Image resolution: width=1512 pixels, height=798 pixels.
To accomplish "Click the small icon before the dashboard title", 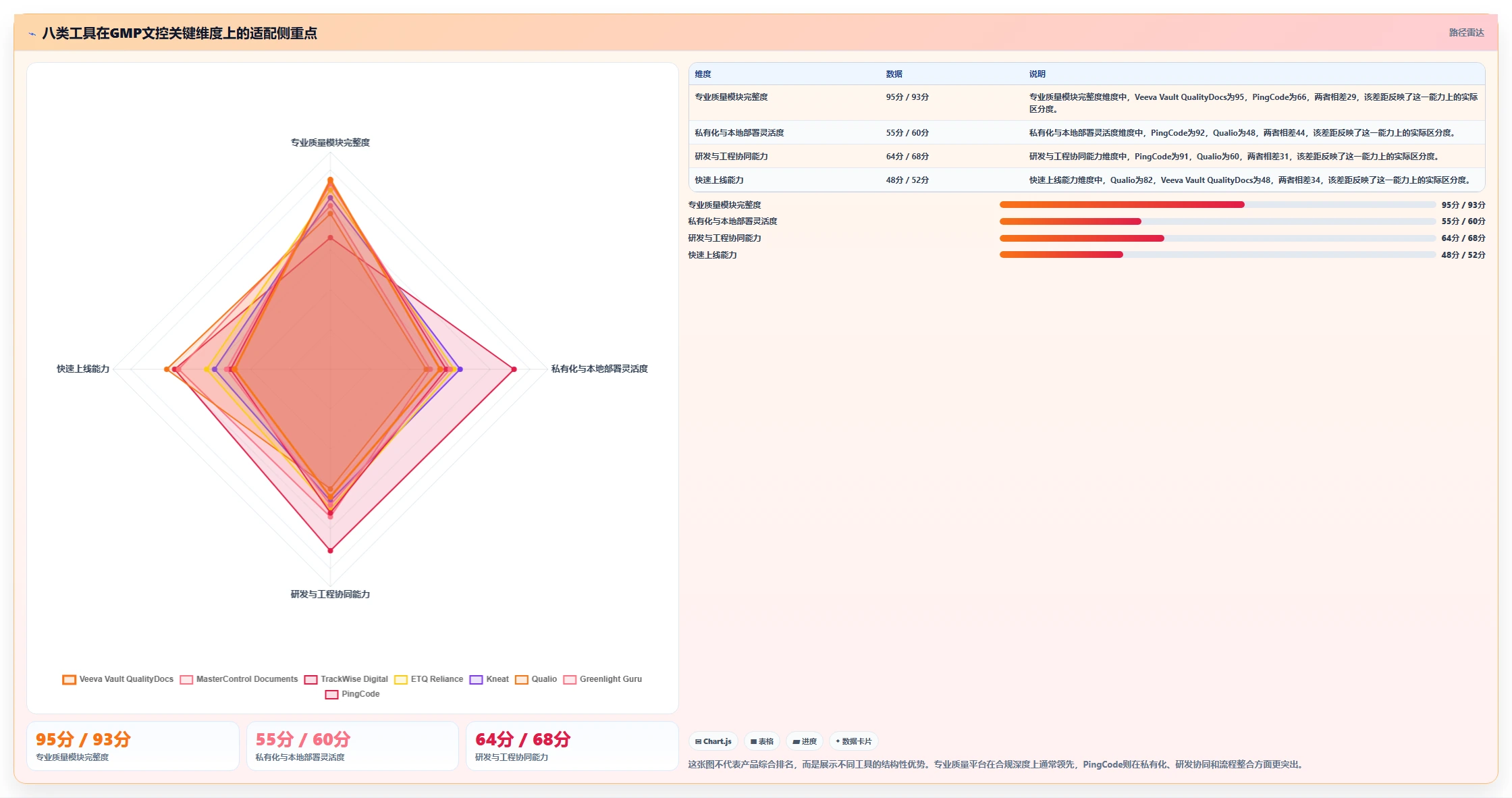I will tap(32, 34).
